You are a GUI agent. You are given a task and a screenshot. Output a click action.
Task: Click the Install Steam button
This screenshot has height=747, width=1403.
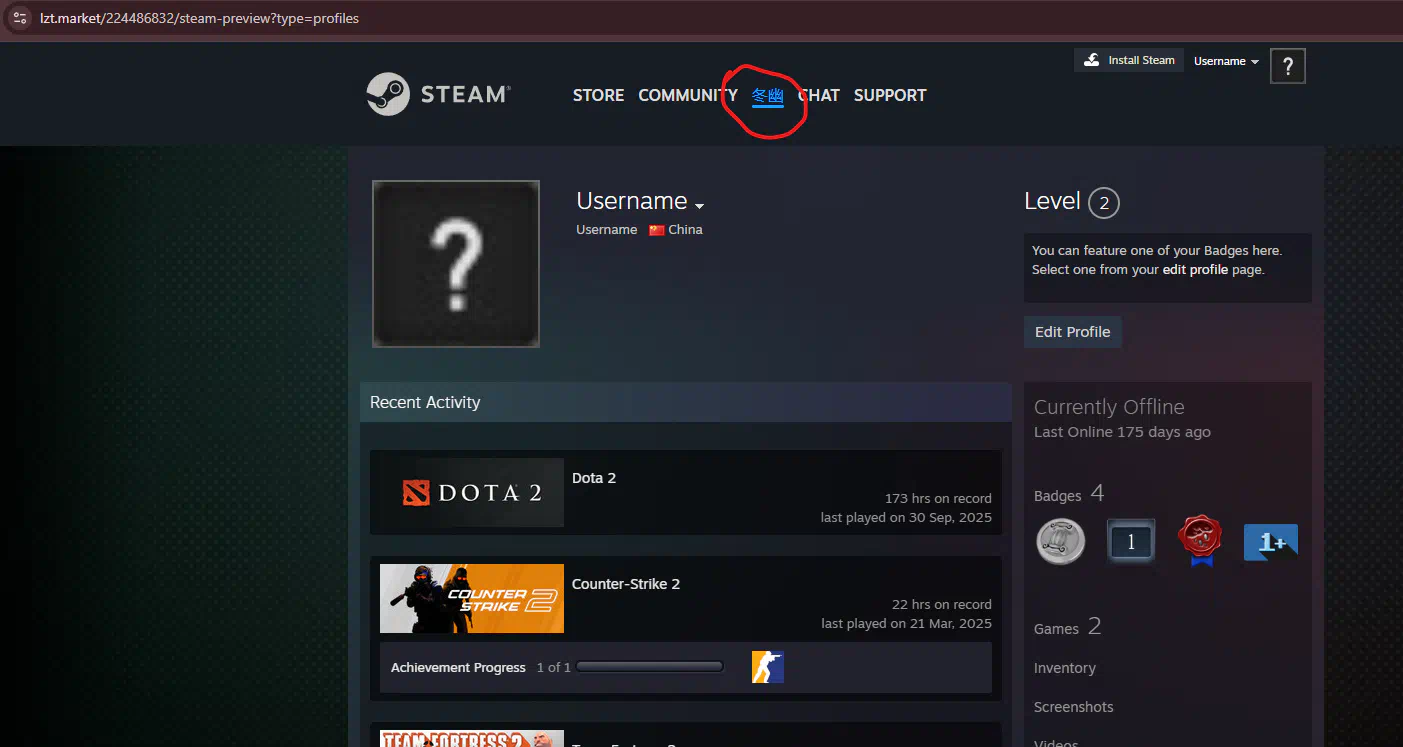tap(1129, 60)
